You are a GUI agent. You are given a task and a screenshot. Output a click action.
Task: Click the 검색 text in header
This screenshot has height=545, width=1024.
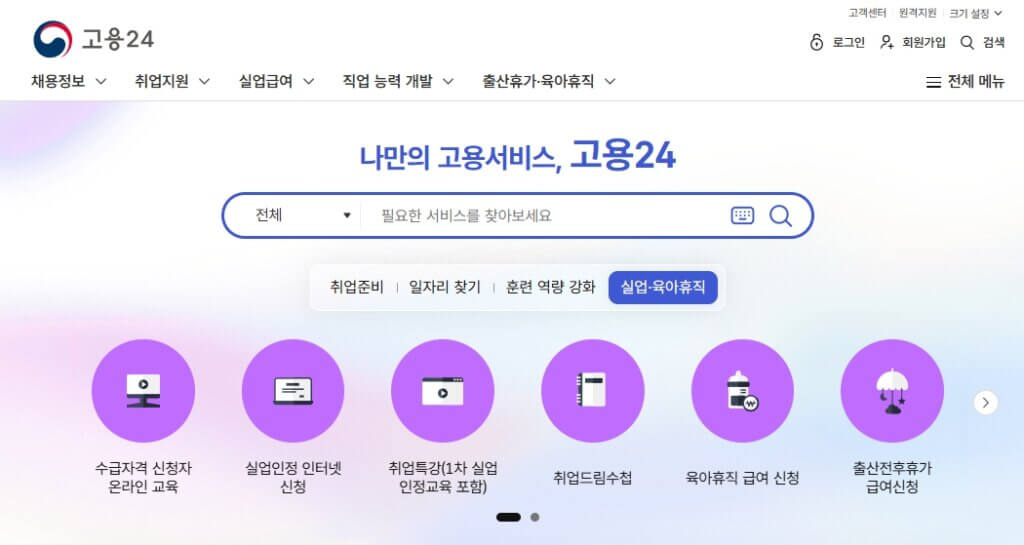point(994,42)
